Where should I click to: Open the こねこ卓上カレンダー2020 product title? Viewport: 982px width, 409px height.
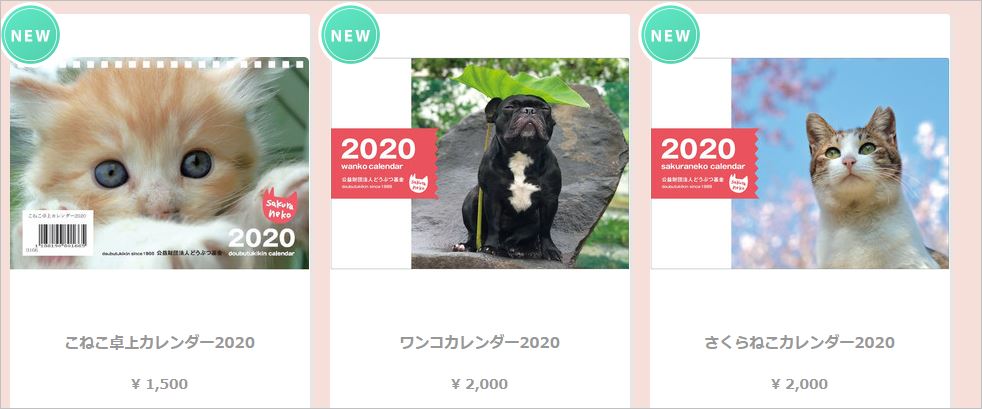coord(160,343)
